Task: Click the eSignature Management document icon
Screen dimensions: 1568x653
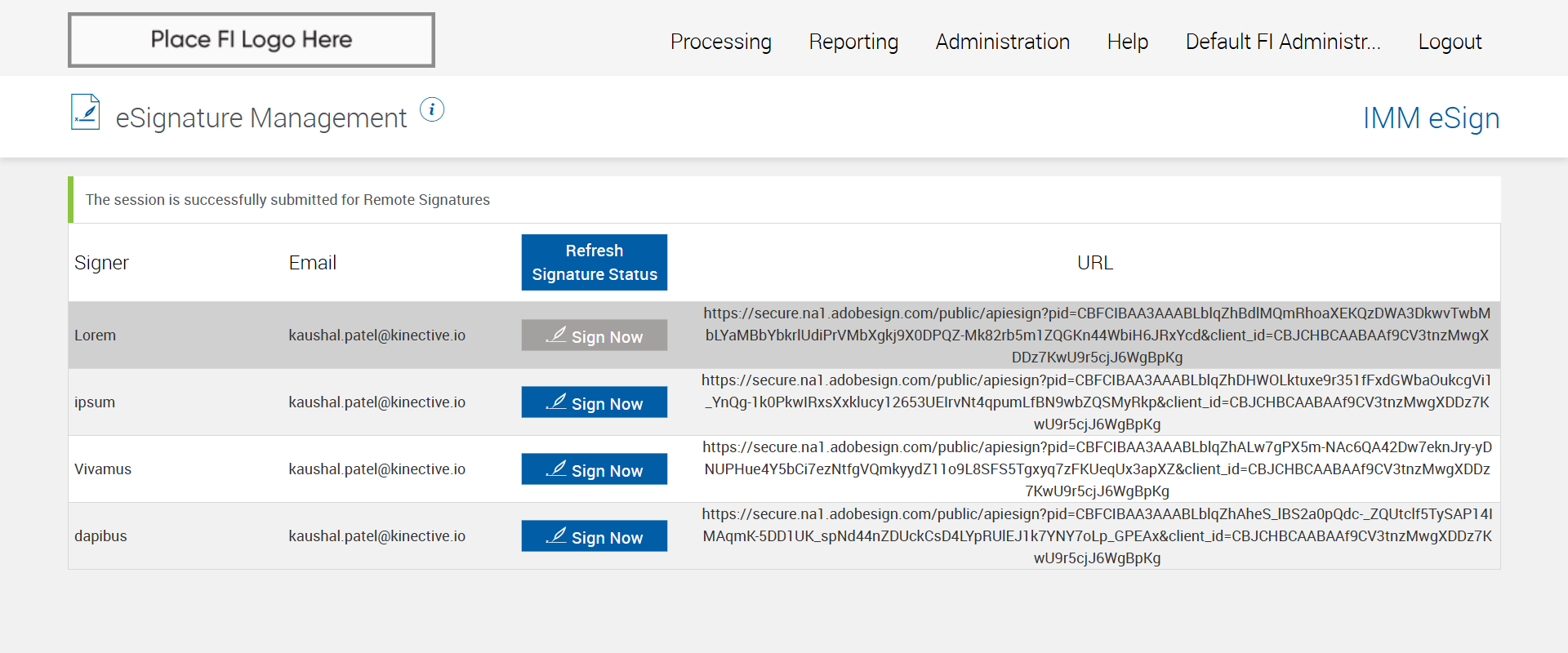Action: pos(85,113)
